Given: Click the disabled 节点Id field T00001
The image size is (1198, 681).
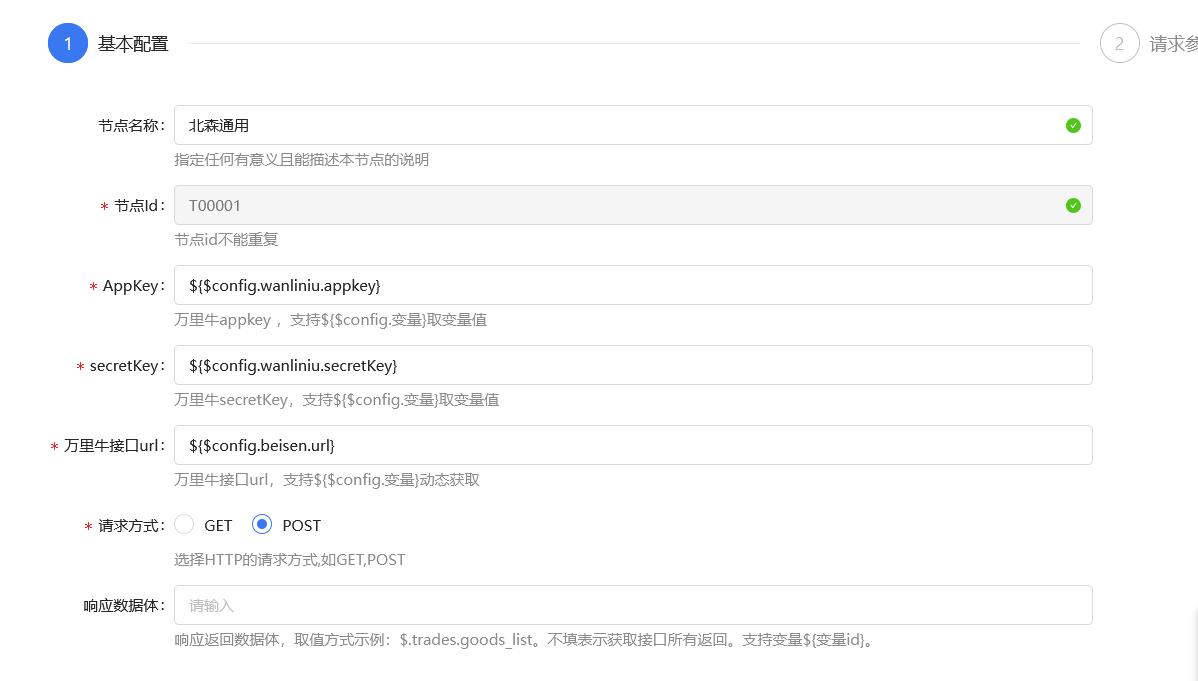Looking at the screenshot, I should click(x=600, y=205).
